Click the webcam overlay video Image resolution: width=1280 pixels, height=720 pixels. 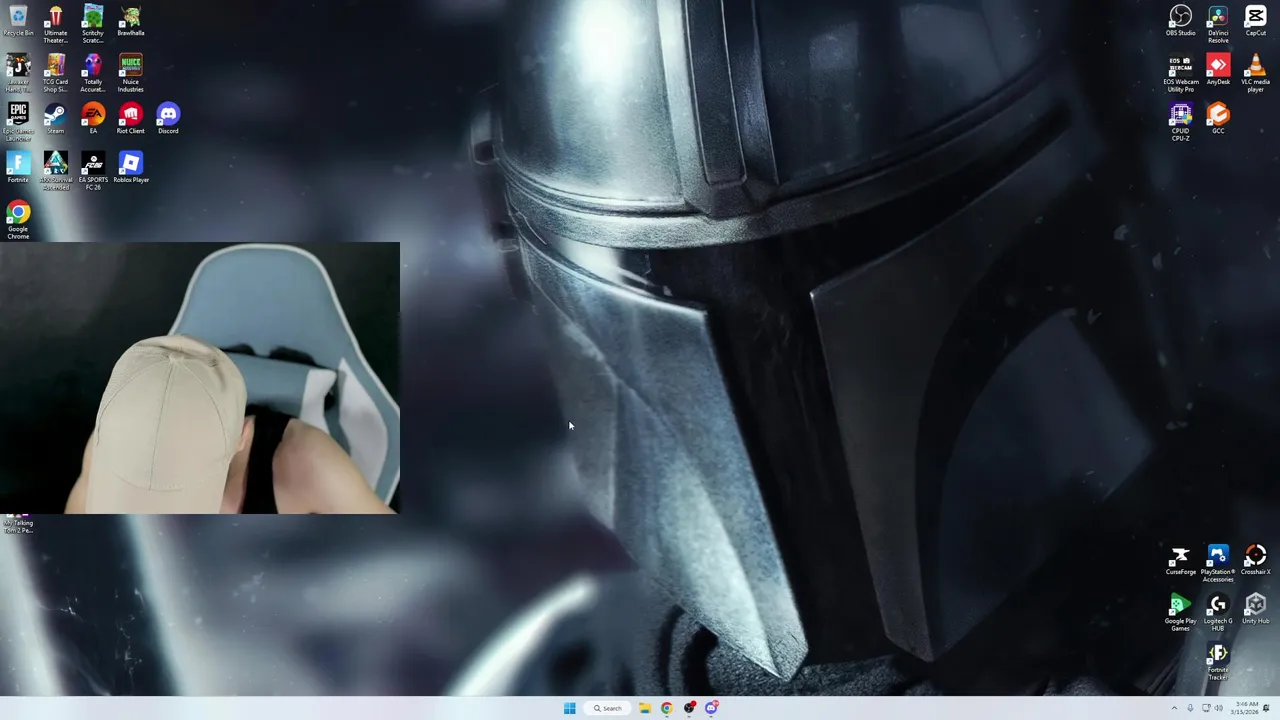click(200, 378)
